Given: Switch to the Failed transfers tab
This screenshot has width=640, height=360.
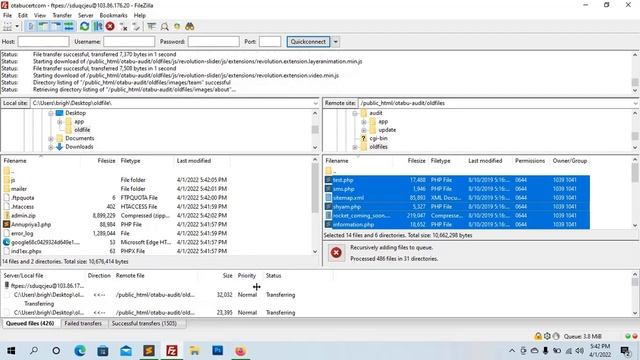Looking at the screenshot, I should pos(83,323).
